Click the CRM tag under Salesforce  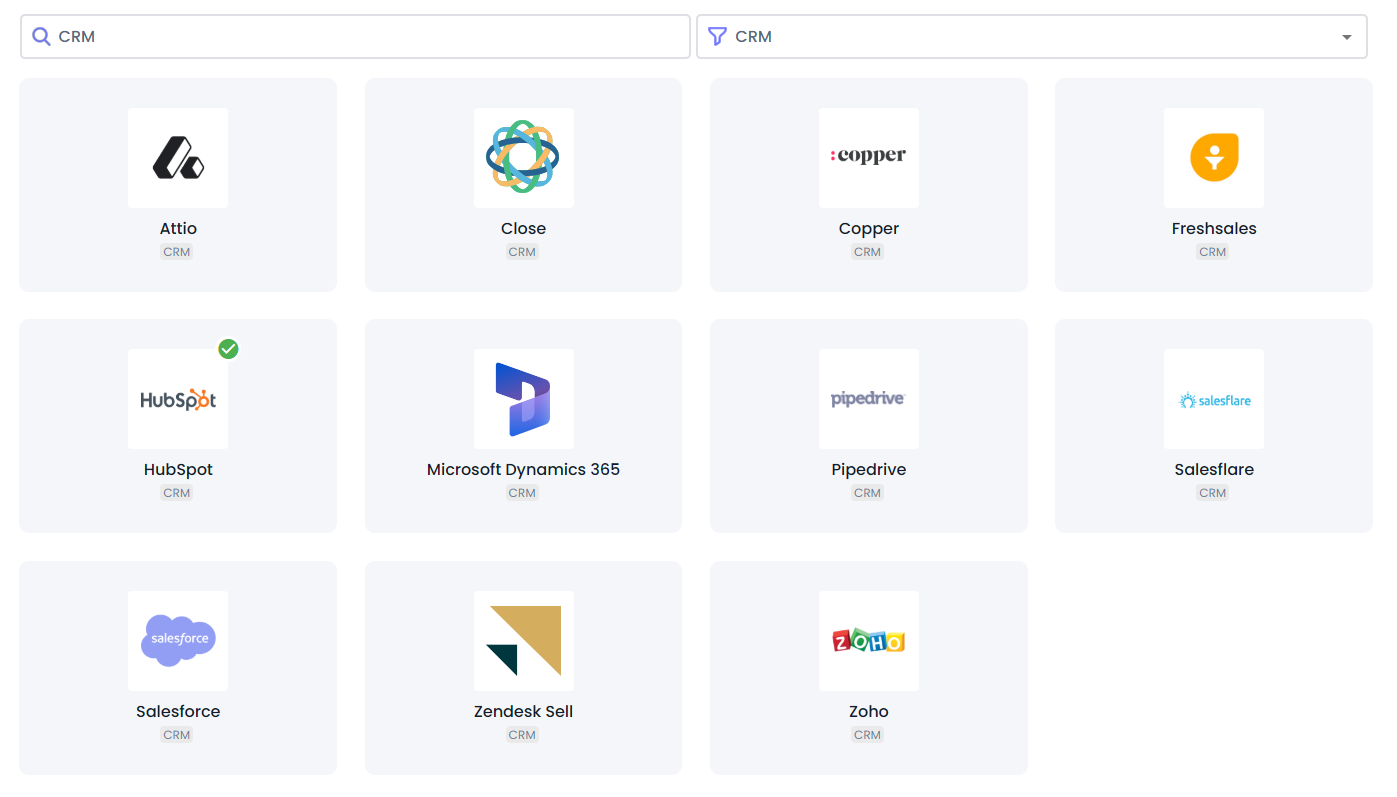177,735
